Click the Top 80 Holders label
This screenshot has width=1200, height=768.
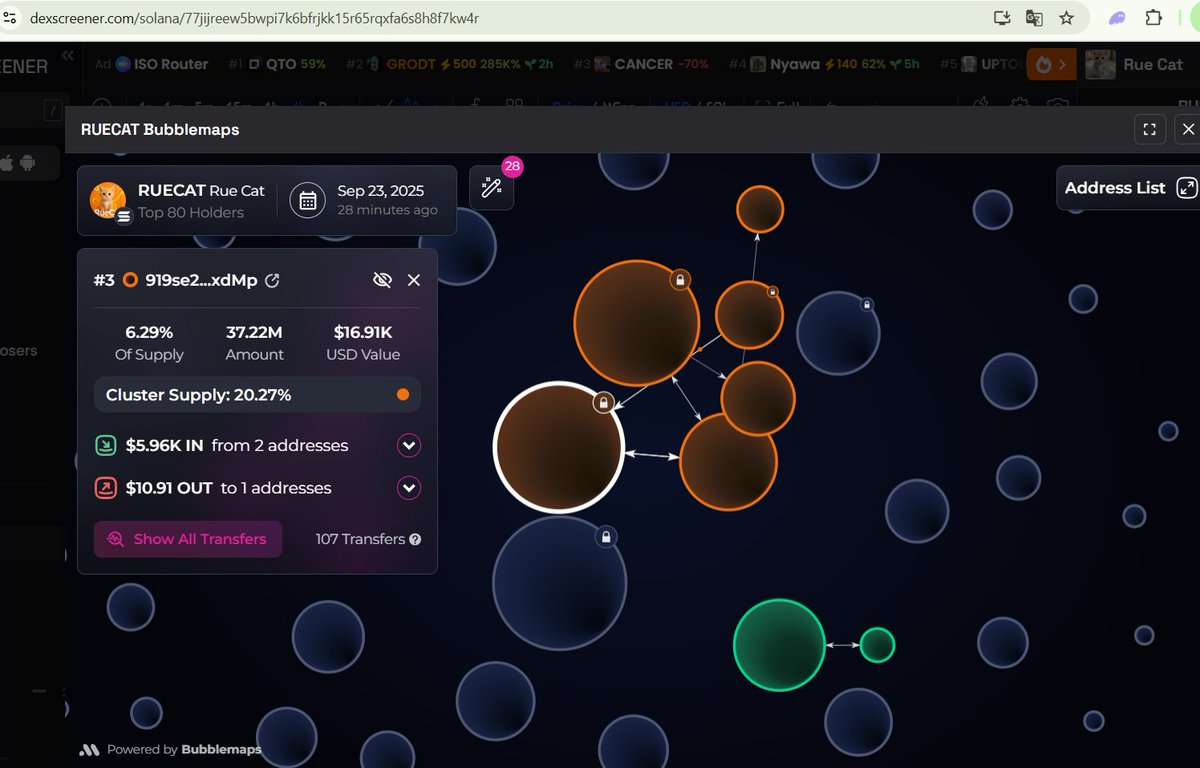point(191,212)
